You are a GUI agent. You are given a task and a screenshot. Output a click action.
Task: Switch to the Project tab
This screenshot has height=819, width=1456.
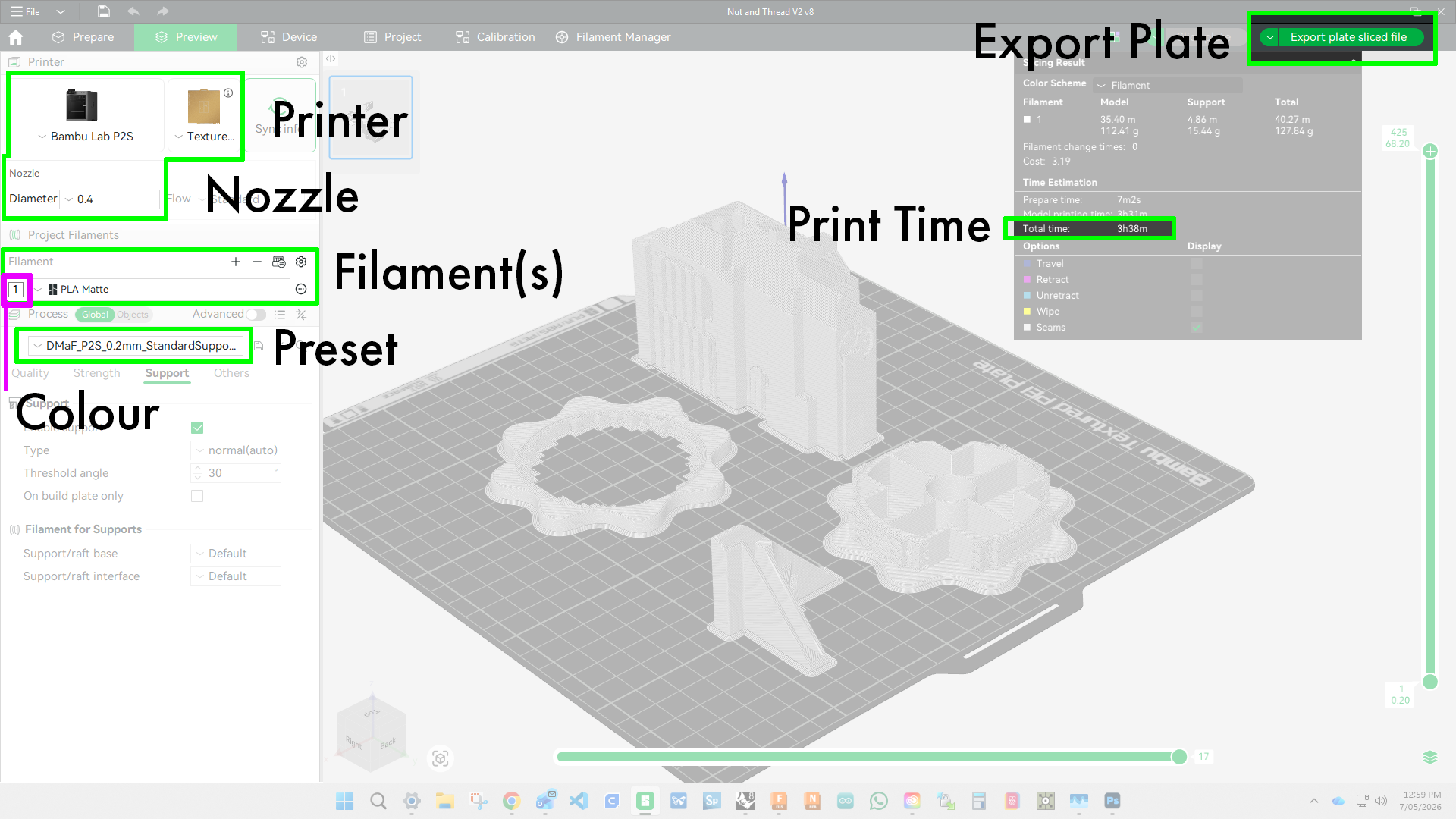pyautogui.click(x=392, y=37)
